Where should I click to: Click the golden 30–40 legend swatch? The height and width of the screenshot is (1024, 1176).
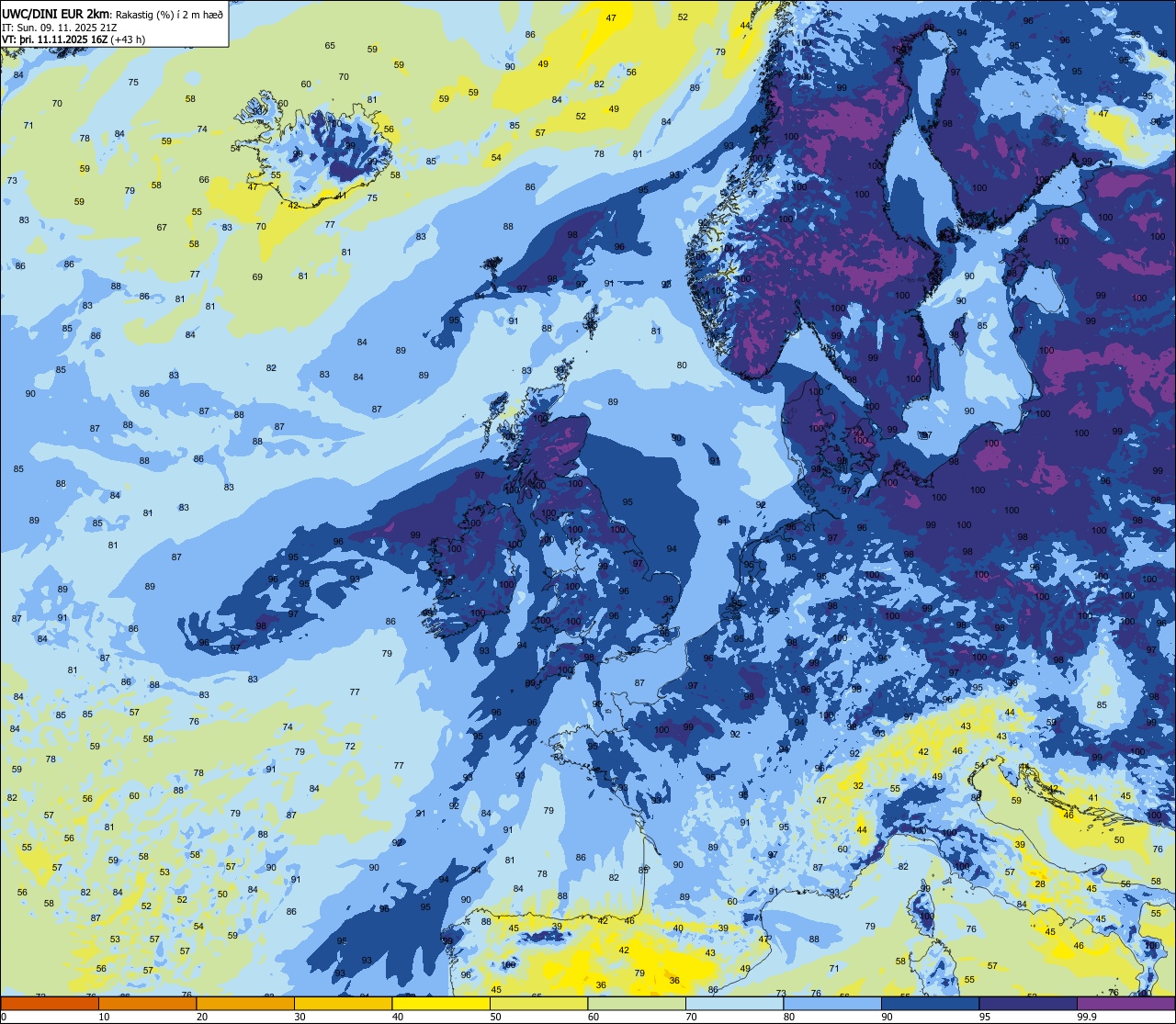pos(343,1004)
